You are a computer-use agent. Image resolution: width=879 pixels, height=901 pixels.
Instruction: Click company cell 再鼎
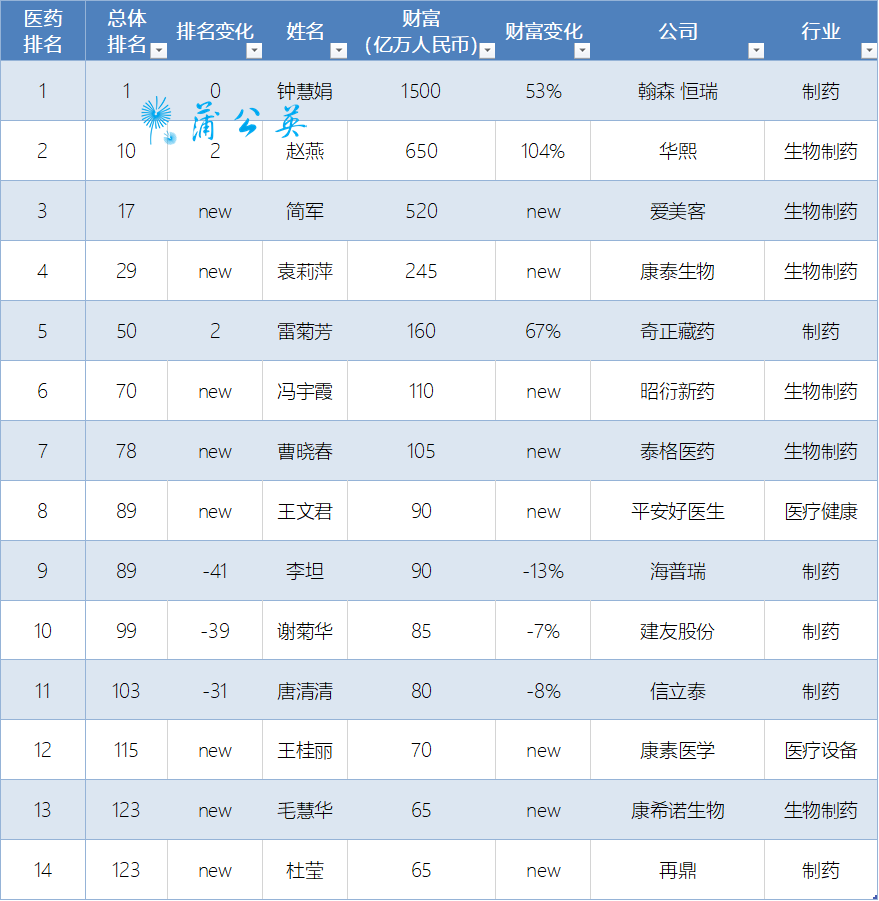(677, 871)
